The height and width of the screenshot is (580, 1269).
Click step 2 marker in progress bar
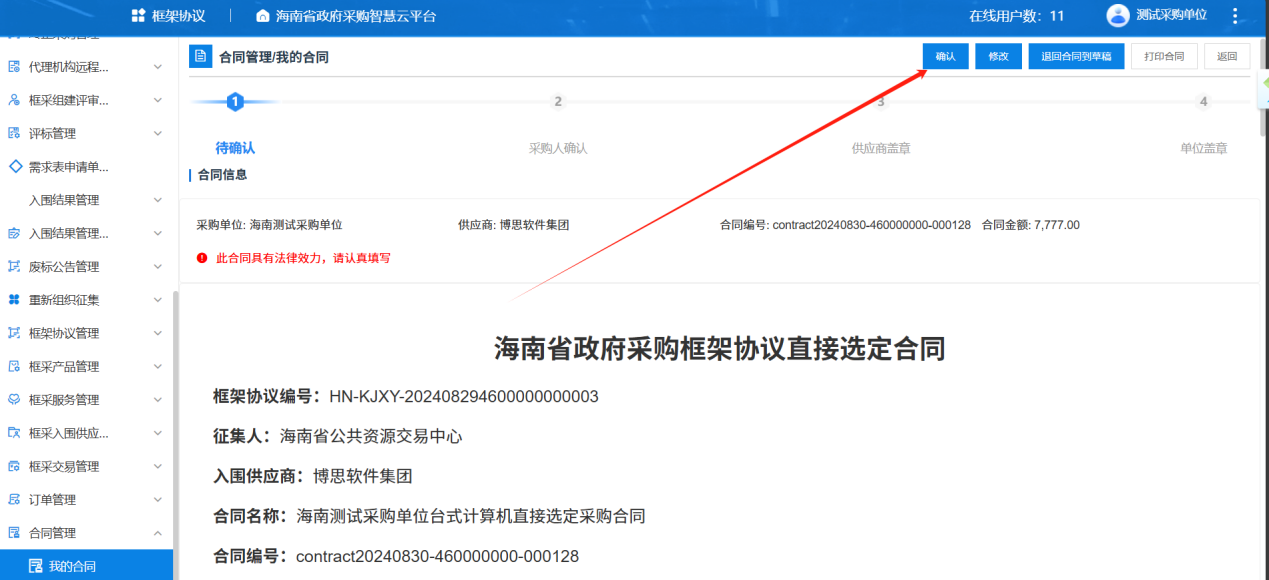[558, 101]
